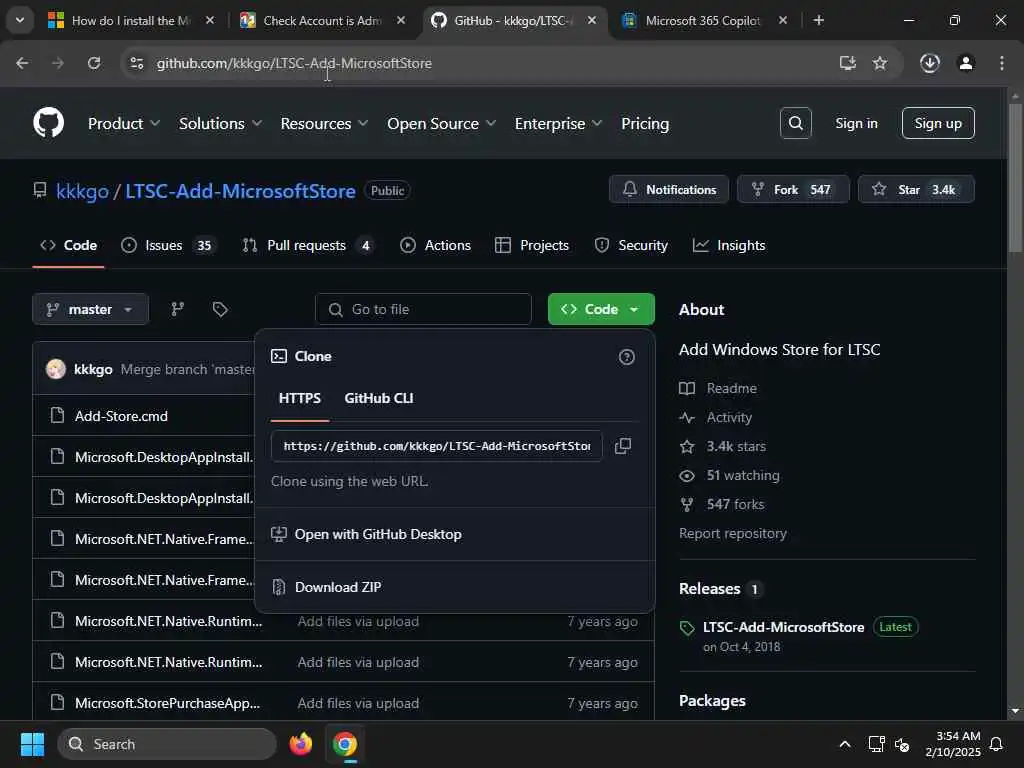Toggle the green Code dropdown button
The width and height of the screenshot is (1024, 768).
tap(601, 309)
